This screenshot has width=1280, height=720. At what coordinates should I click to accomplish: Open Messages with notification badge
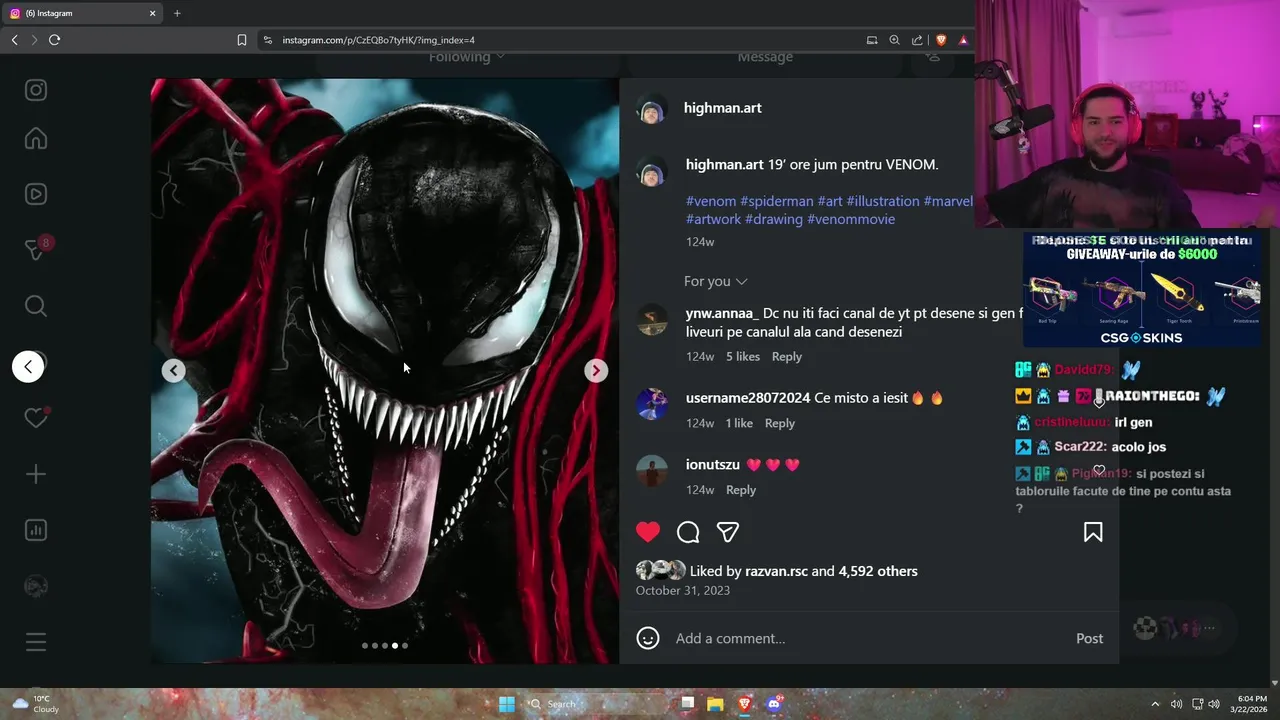click(x=37, y=249)
